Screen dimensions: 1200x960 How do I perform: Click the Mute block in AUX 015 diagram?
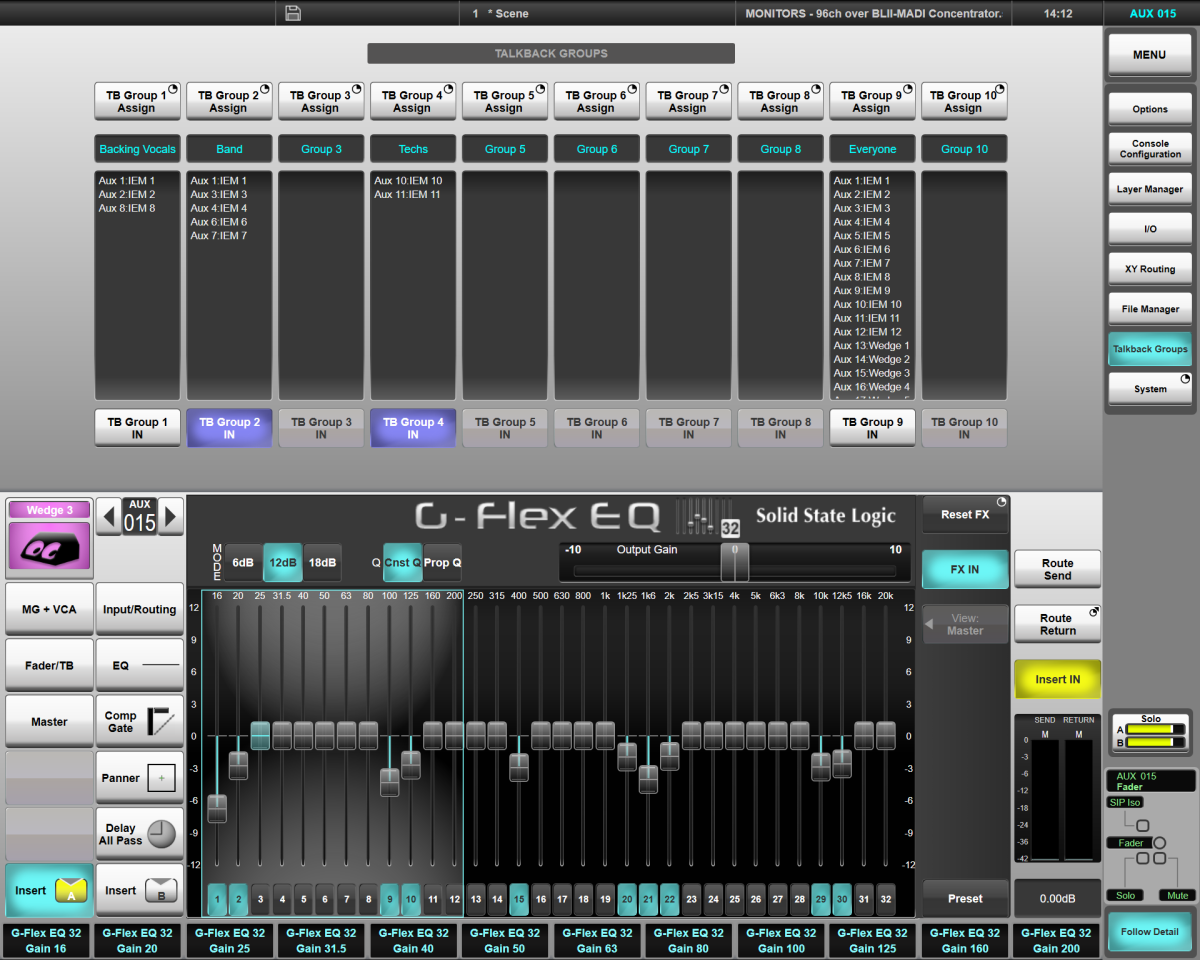(x=1177, y=895)
